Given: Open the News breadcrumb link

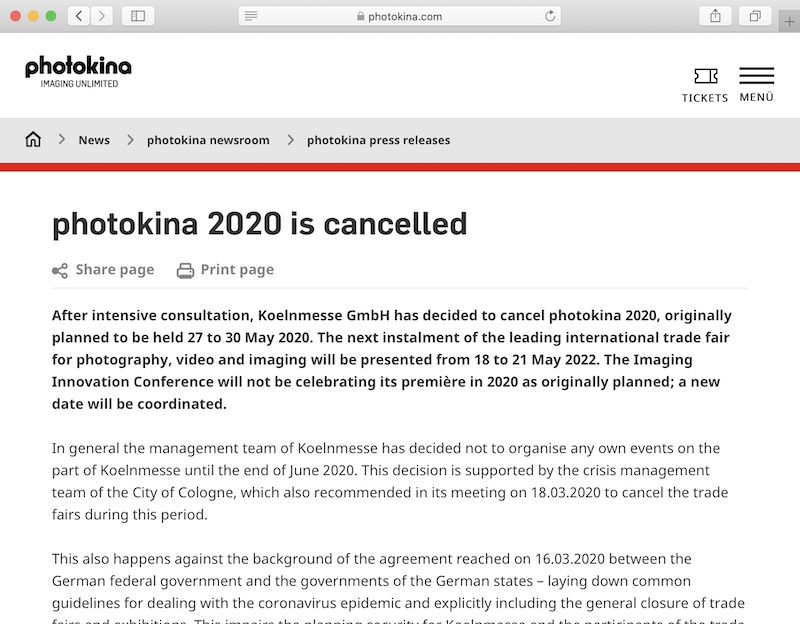Looking at the screenshot, I should pos(94,140).
